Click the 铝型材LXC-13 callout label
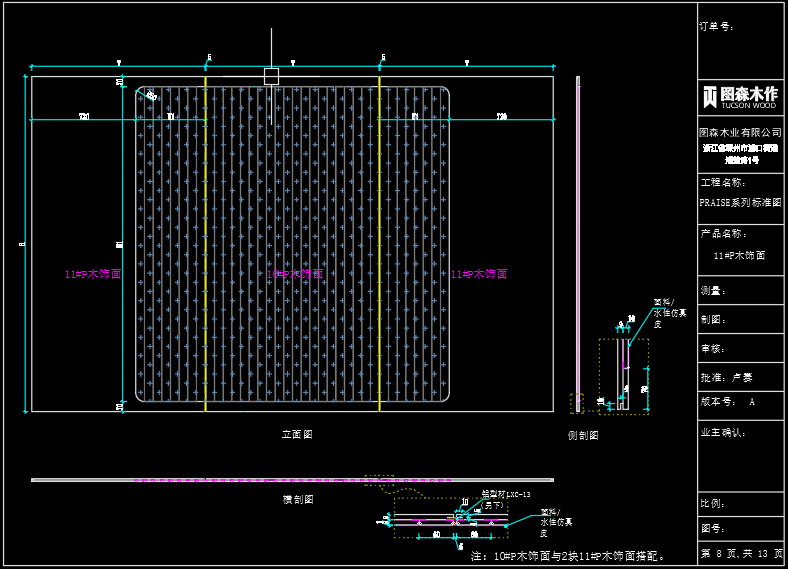This screenshot has height=569, width=788. [505, 495]
